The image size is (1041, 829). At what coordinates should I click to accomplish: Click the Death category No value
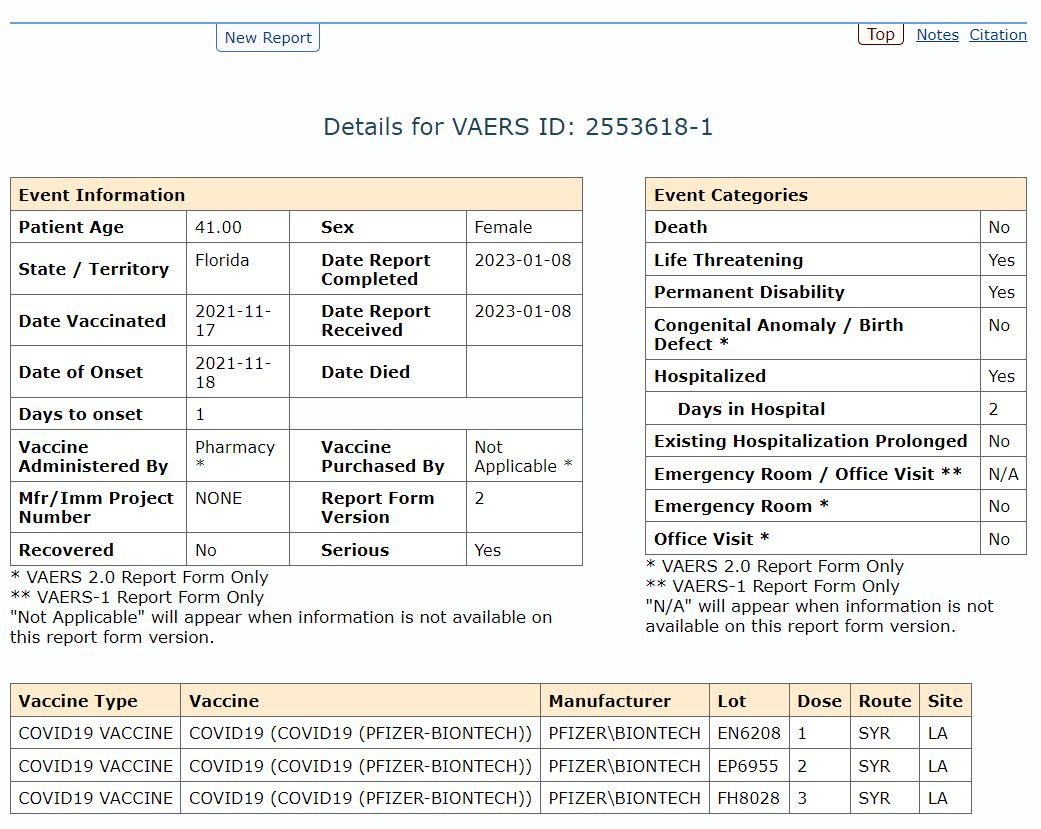(999, 227)
